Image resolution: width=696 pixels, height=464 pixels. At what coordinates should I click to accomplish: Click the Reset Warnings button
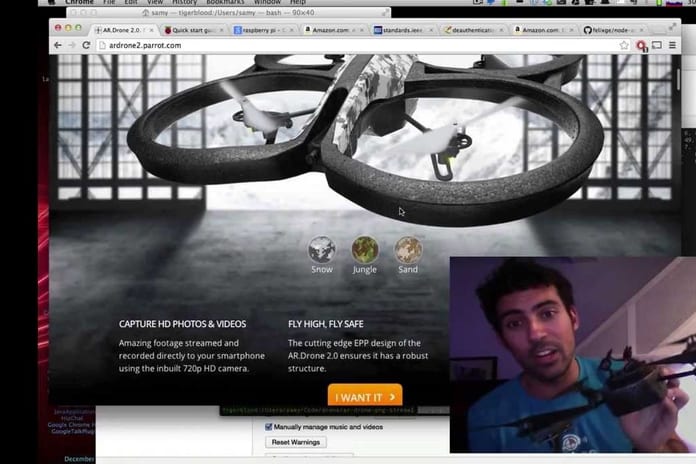click(x=296, y=442)
